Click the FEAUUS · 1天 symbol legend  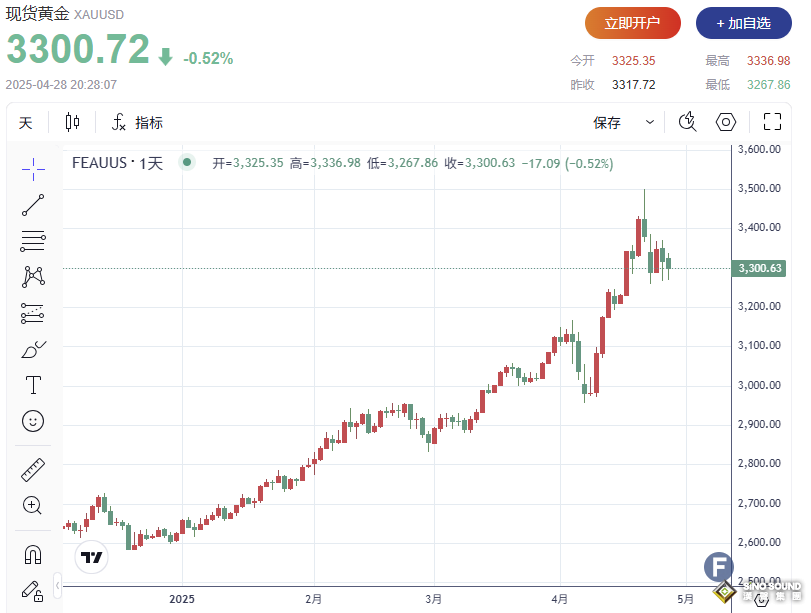(117, 163)
